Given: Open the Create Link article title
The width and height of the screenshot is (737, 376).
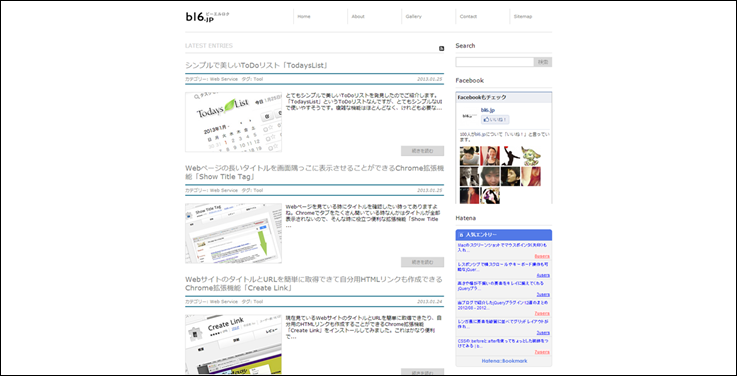Looking at the screenshot, I should (314, 283).
